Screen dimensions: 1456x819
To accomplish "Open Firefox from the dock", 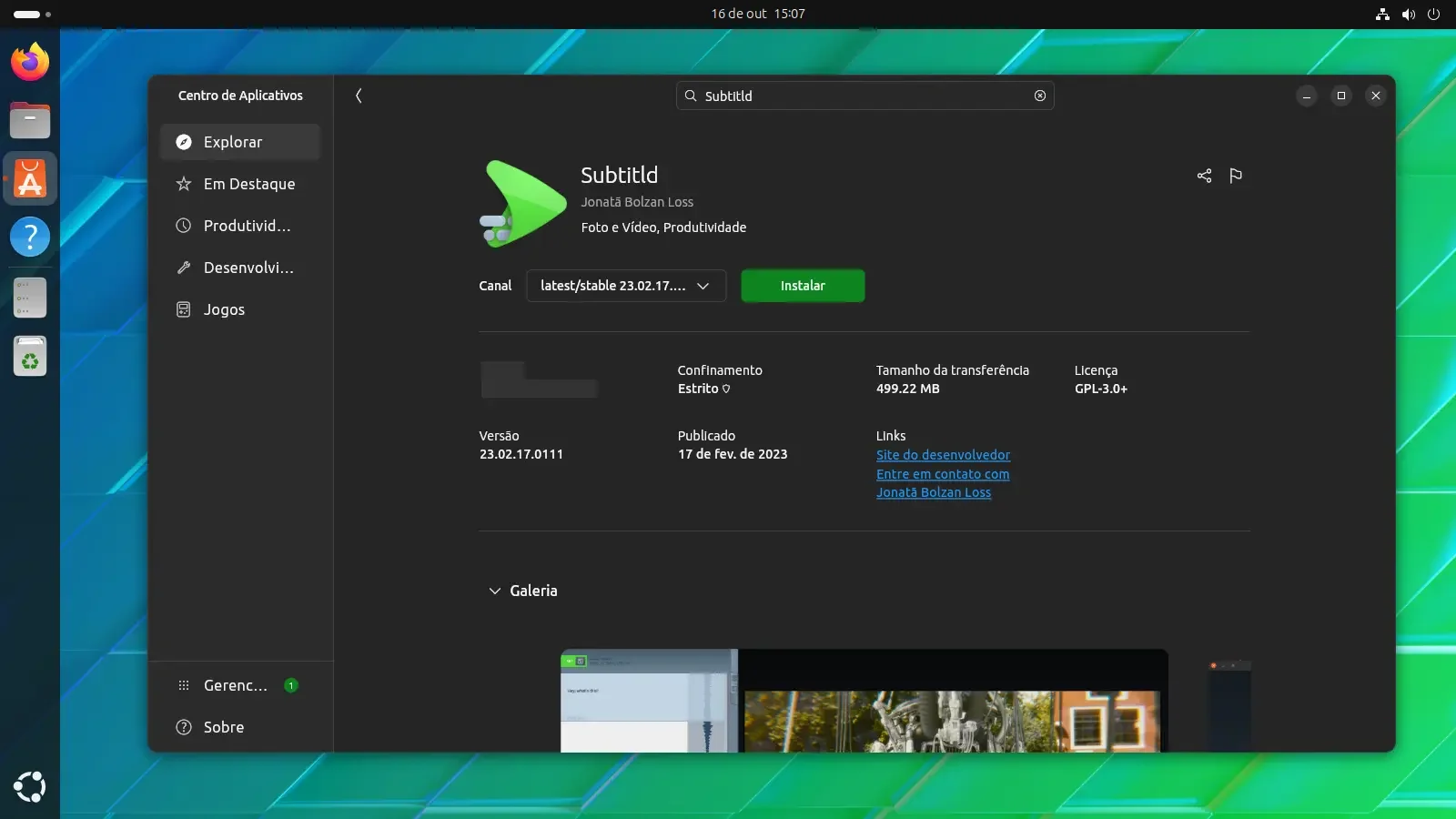I will point(30,62).
